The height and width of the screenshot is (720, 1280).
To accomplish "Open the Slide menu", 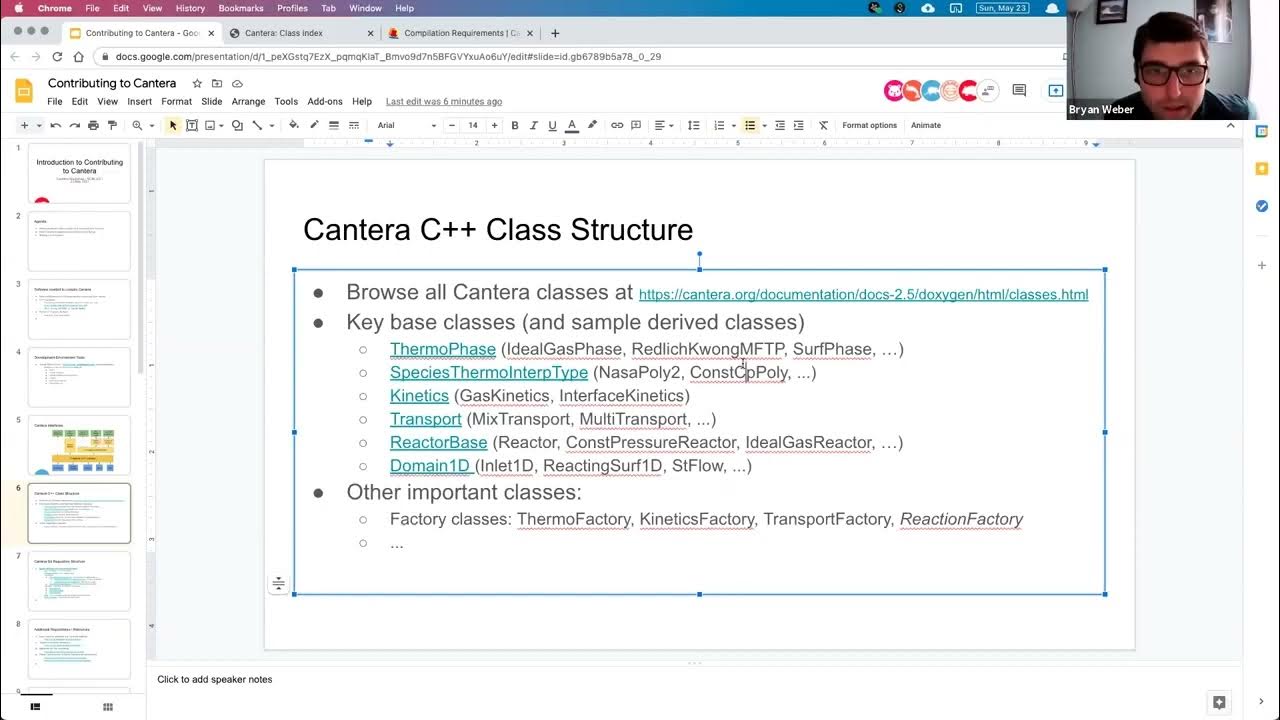I will (x=211, y=101).
